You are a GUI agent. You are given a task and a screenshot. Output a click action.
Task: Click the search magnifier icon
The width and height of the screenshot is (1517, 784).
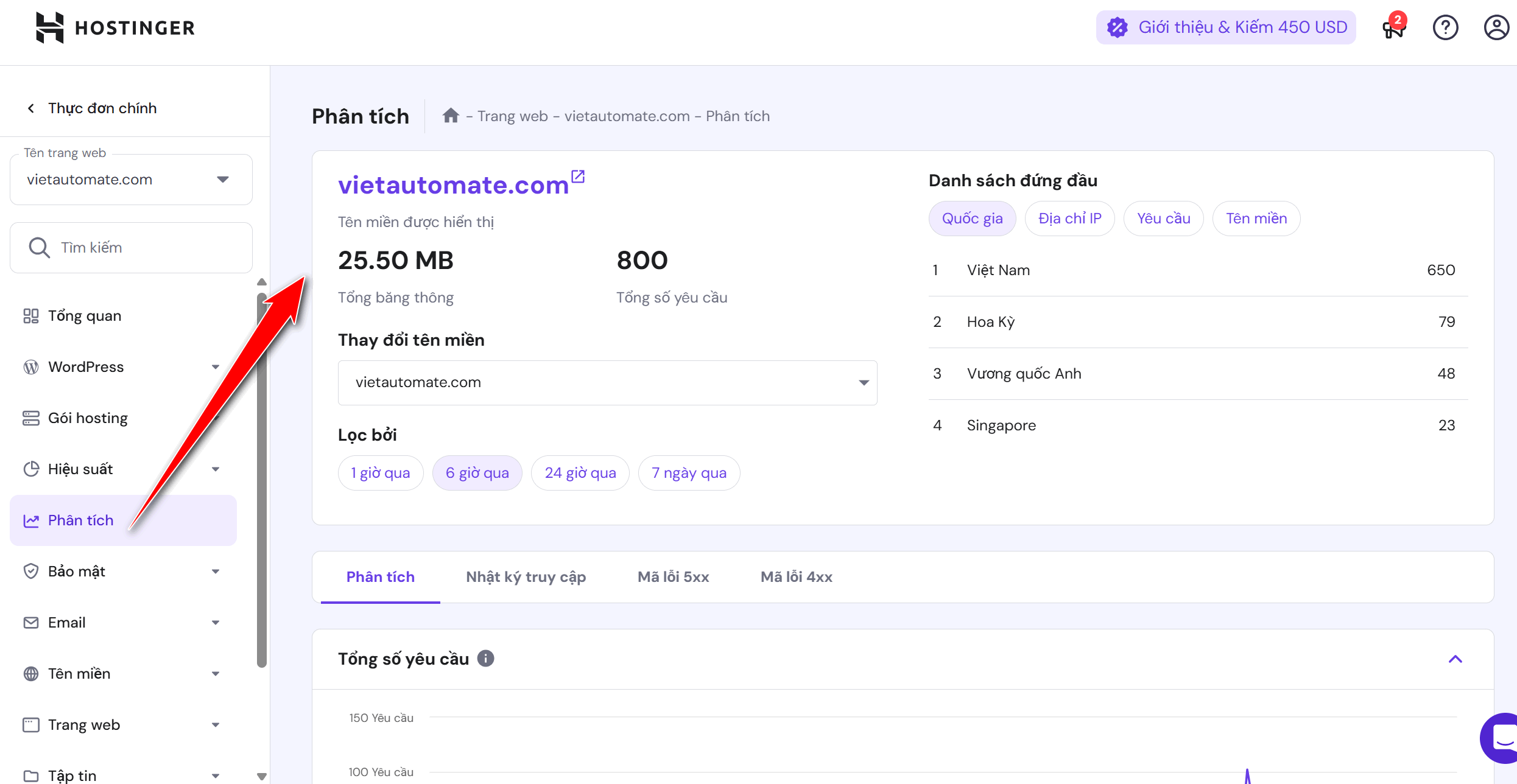pyautogui.click(x=40, y=248)
